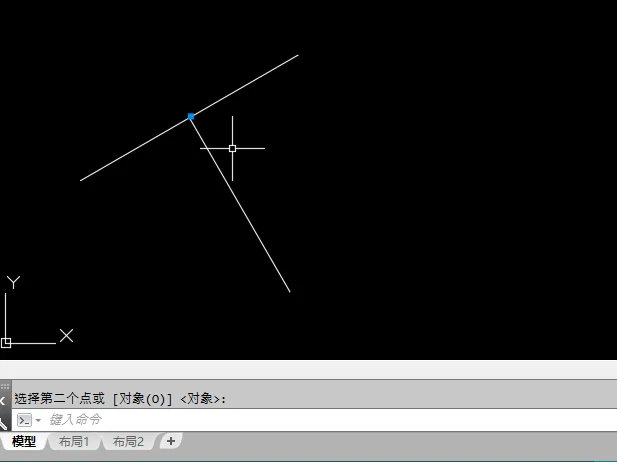Open command line customize wrench menu
617x462 pixels.
coord(3,423)
